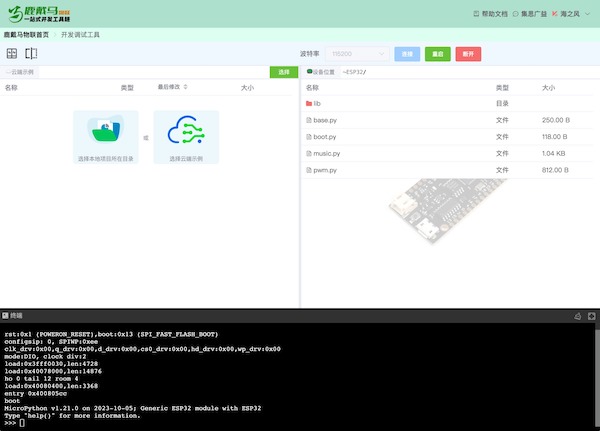Click the cloud examples icon

click(185, 131)
